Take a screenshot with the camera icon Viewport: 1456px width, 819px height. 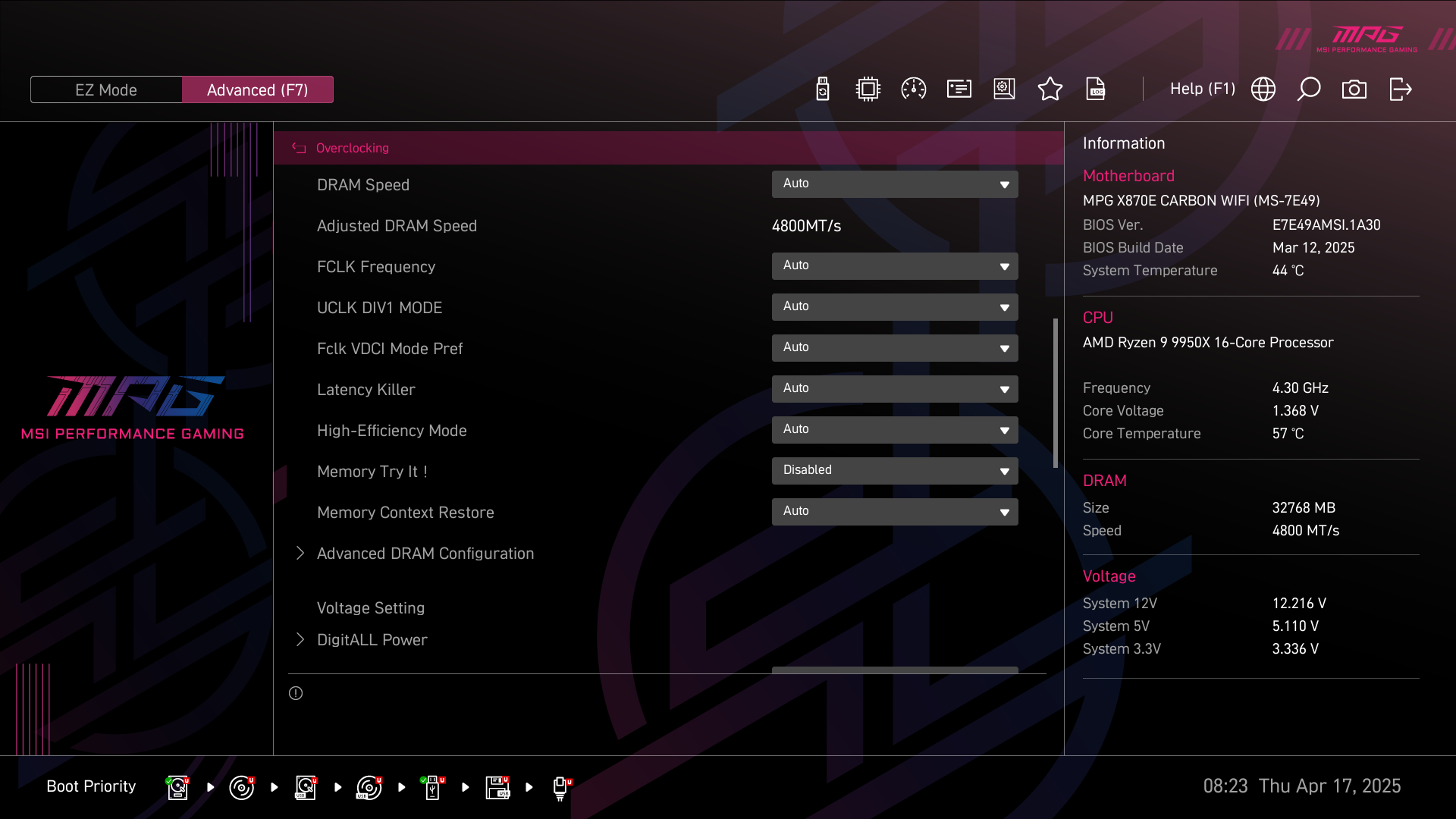tap(1354, 89)
